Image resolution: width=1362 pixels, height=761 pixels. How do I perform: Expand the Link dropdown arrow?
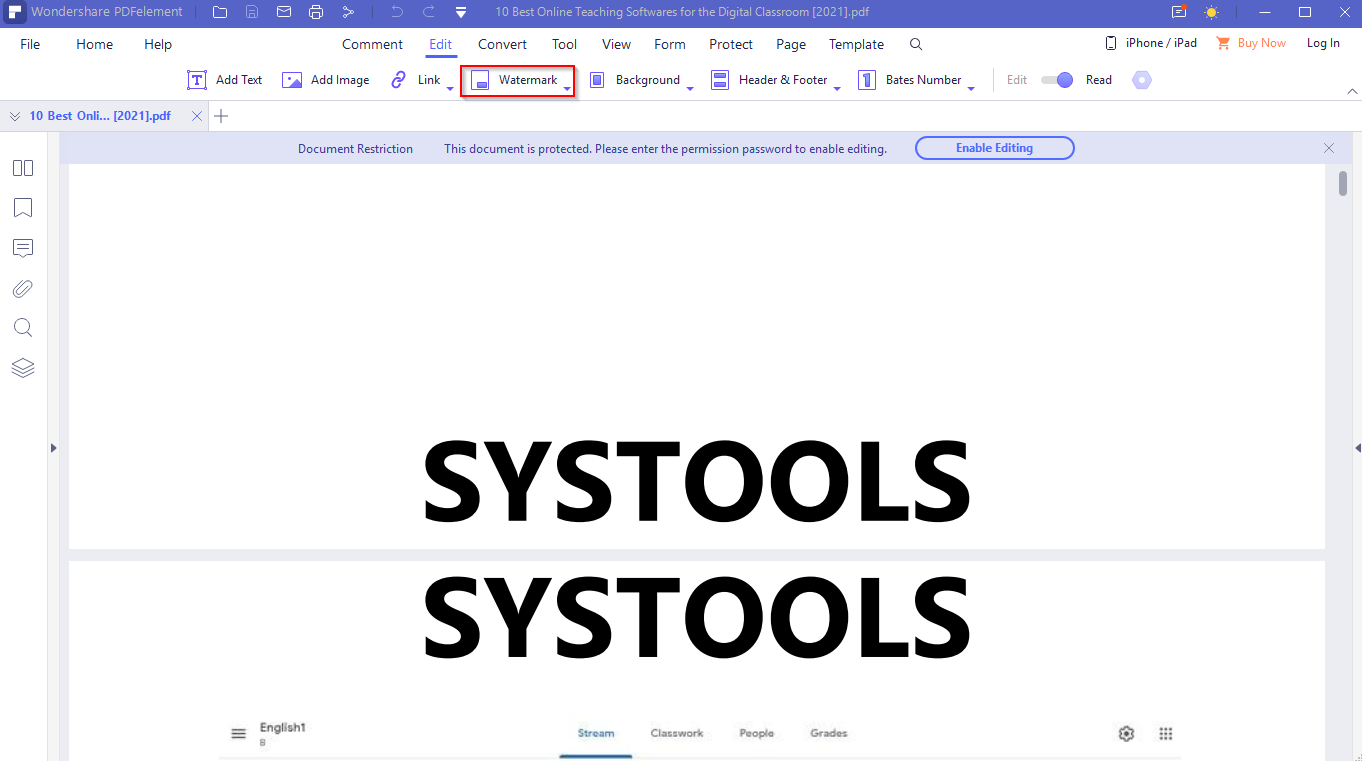pos(450,89)
